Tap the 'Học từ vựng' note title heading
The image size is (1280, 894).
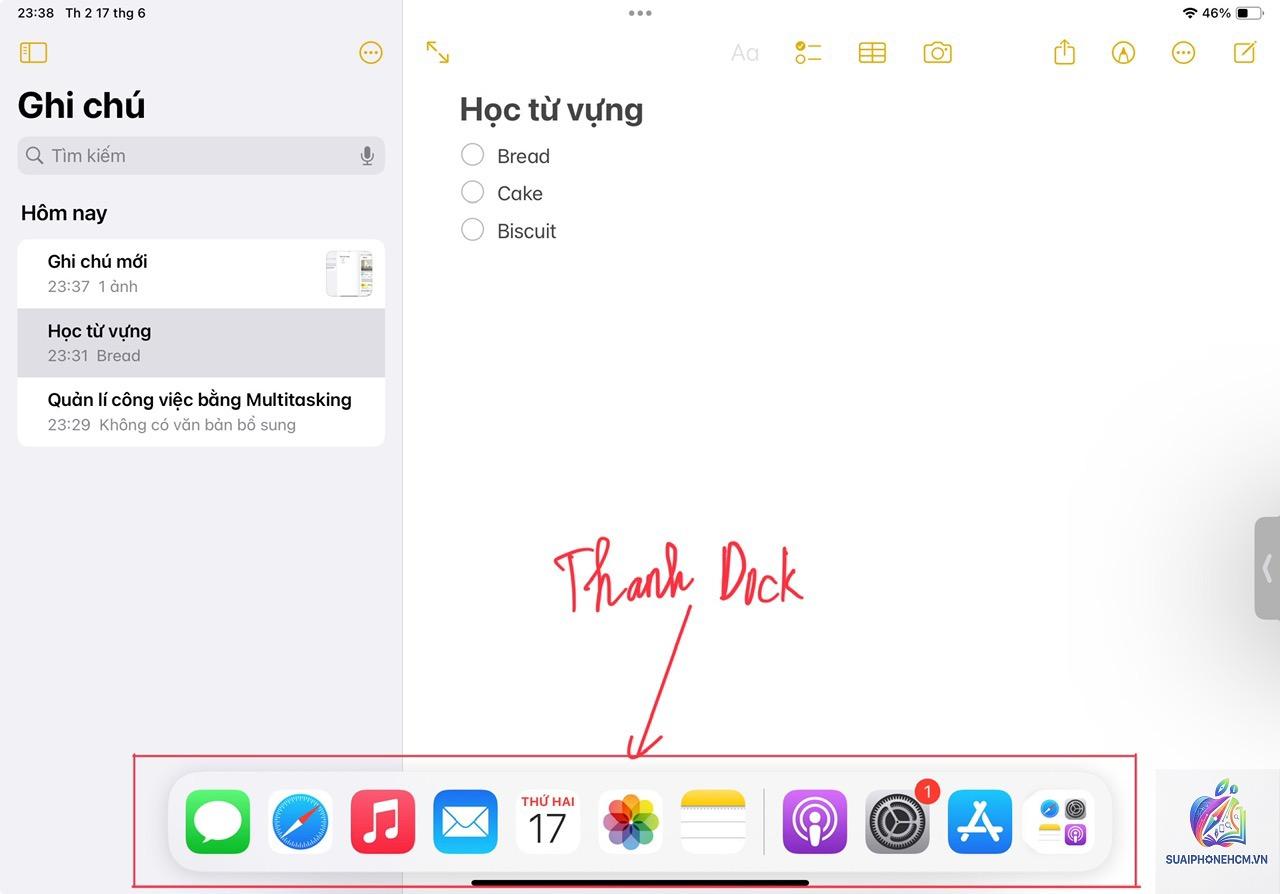tap(551, 110)
